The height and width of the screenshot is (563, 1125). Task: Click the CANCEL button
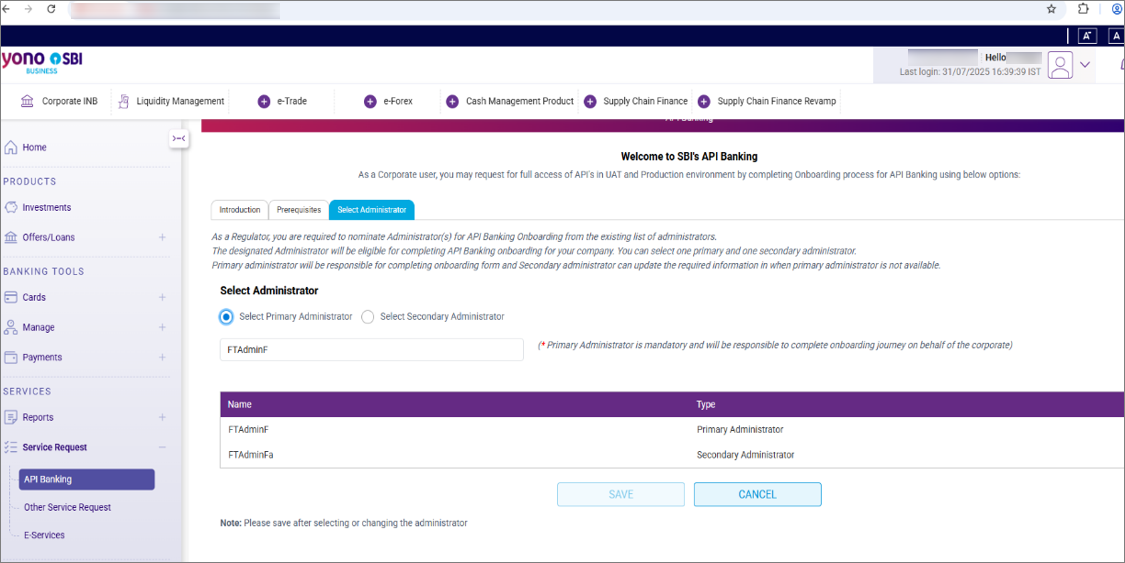[758, 494]
